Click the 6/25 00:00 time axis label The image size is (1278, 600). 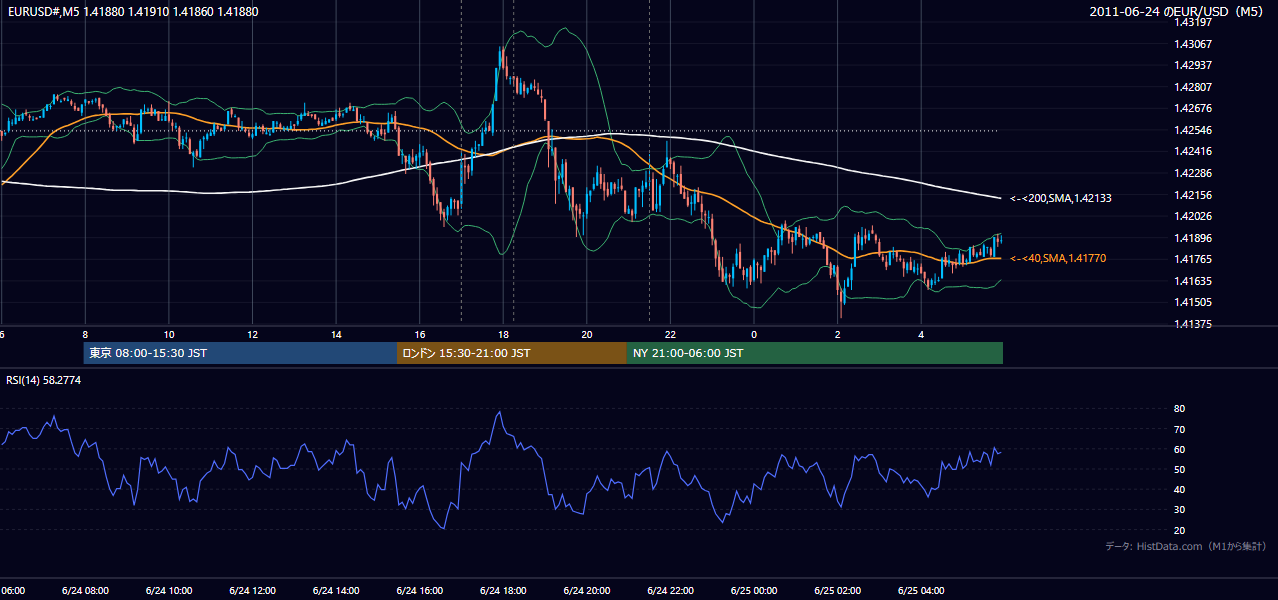tap(754, 590)
